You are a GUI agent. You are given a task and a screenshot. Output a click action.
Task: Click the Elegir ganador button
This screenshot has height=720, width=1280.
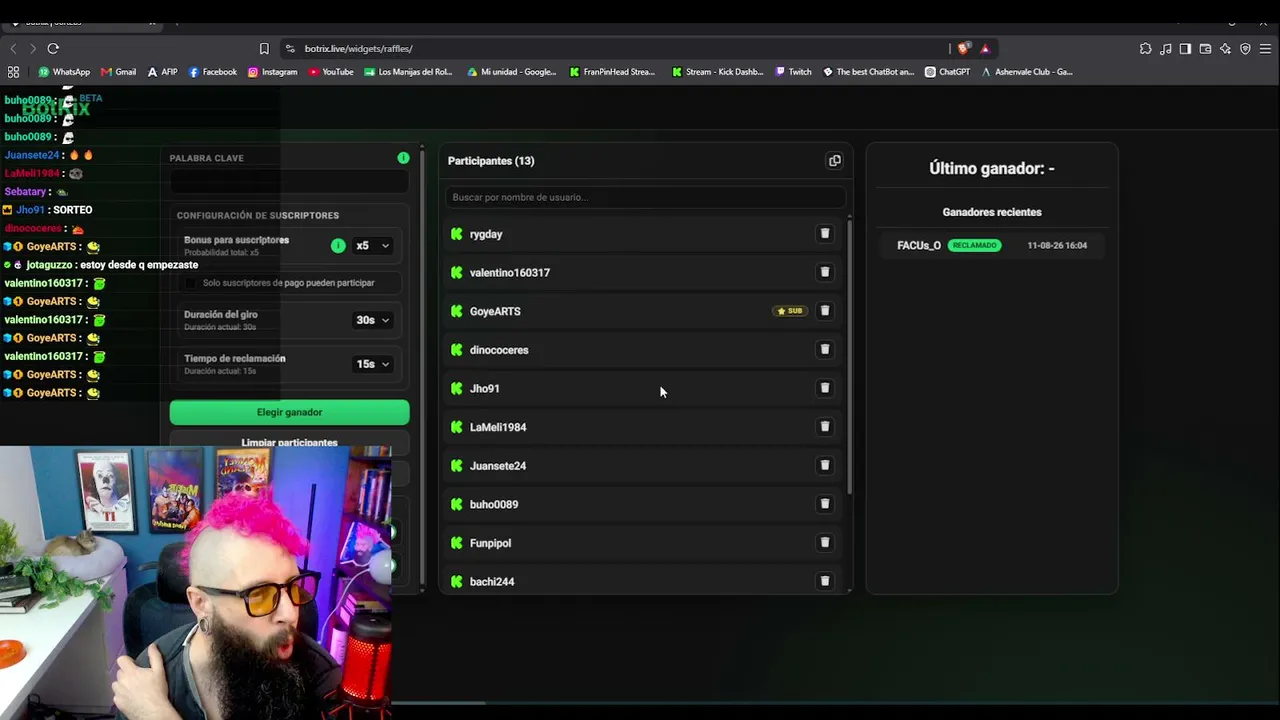(289, 412)
